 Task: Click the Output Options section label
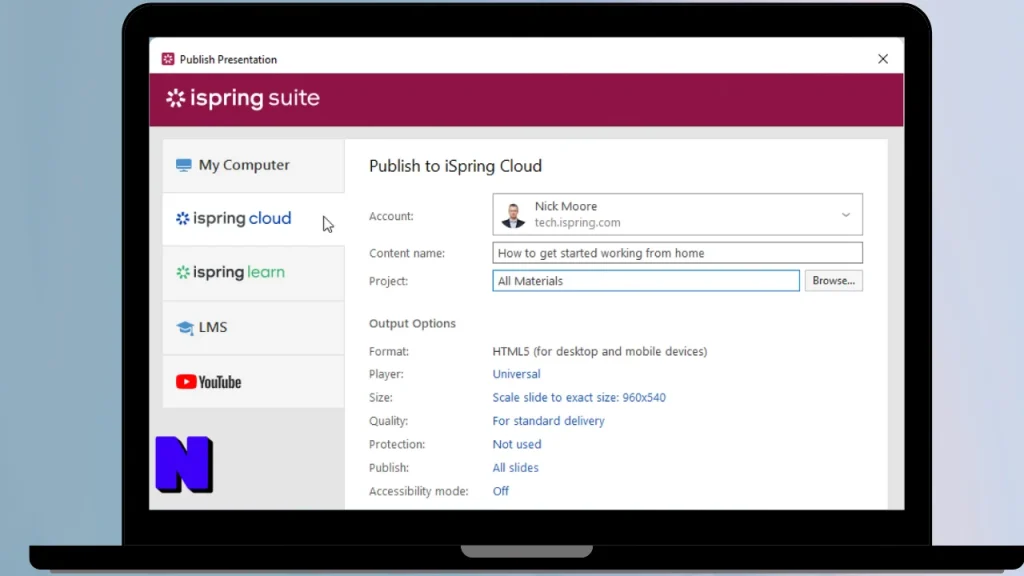pos(412,323)
